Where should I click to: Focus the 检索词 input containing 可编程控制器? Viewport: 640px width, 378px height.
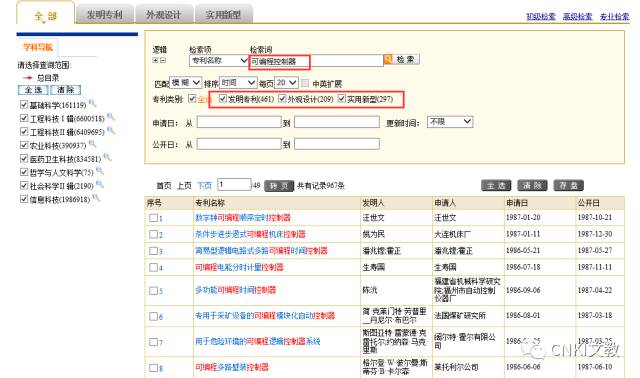coord(316,61)
